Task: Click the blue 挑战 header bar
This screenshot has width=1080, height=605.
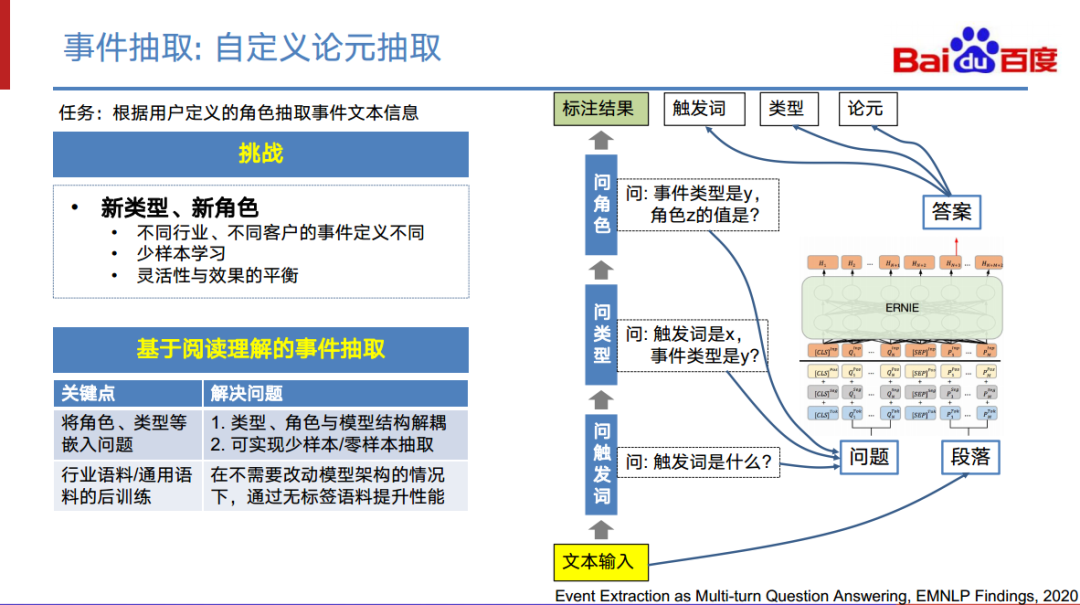Action: coord(261,154)
